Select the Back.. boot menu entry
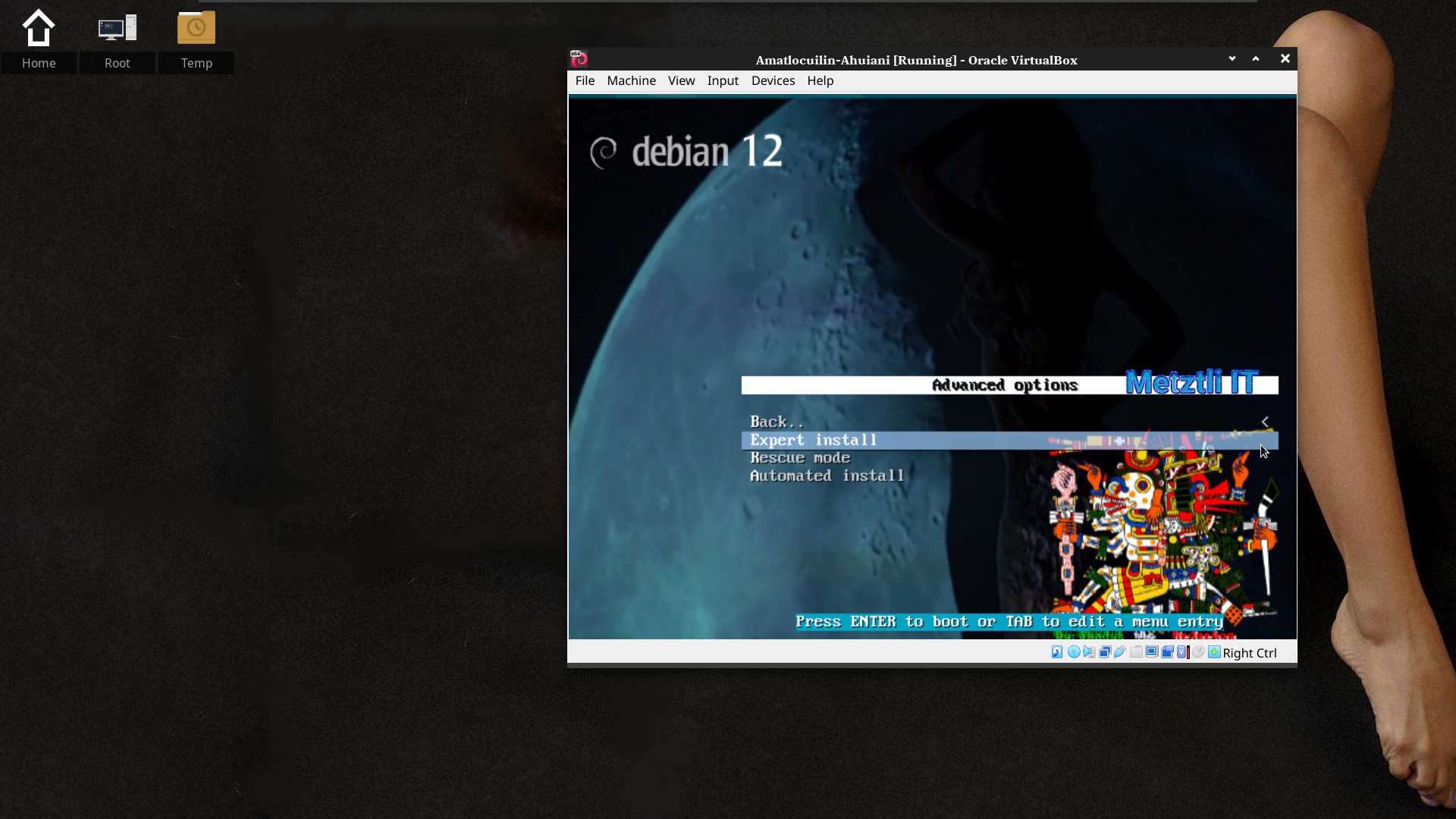 pos(1009,422)
